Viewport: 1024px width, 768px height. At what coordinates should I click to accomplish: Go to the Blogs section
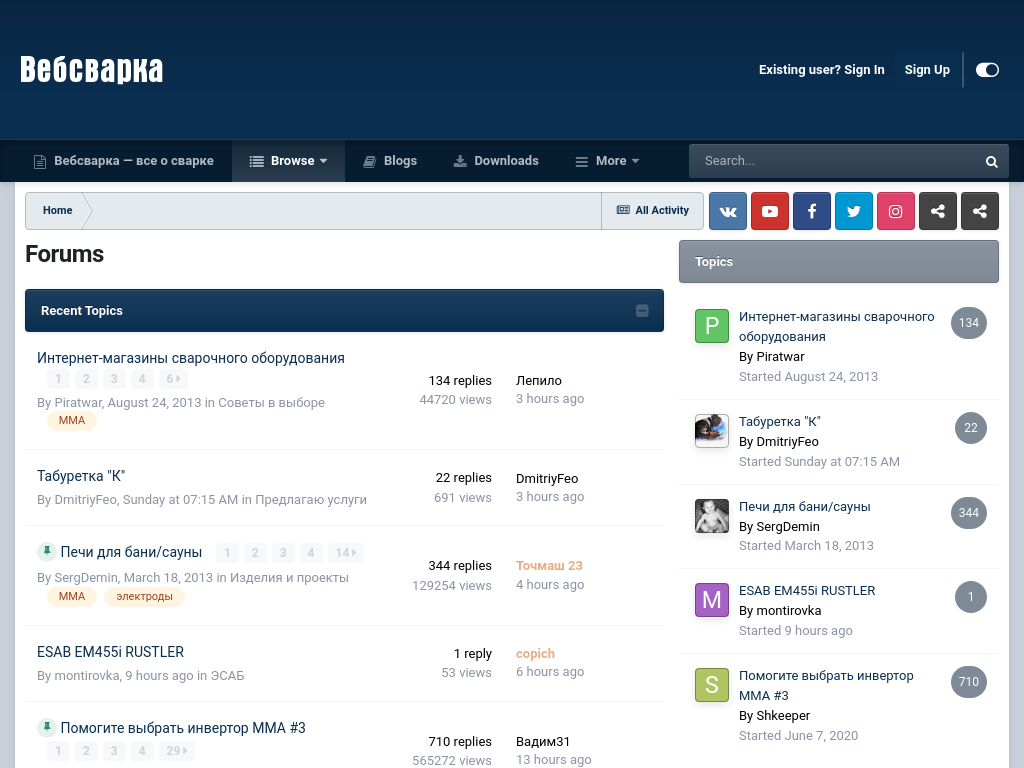[x=390, y=161]
